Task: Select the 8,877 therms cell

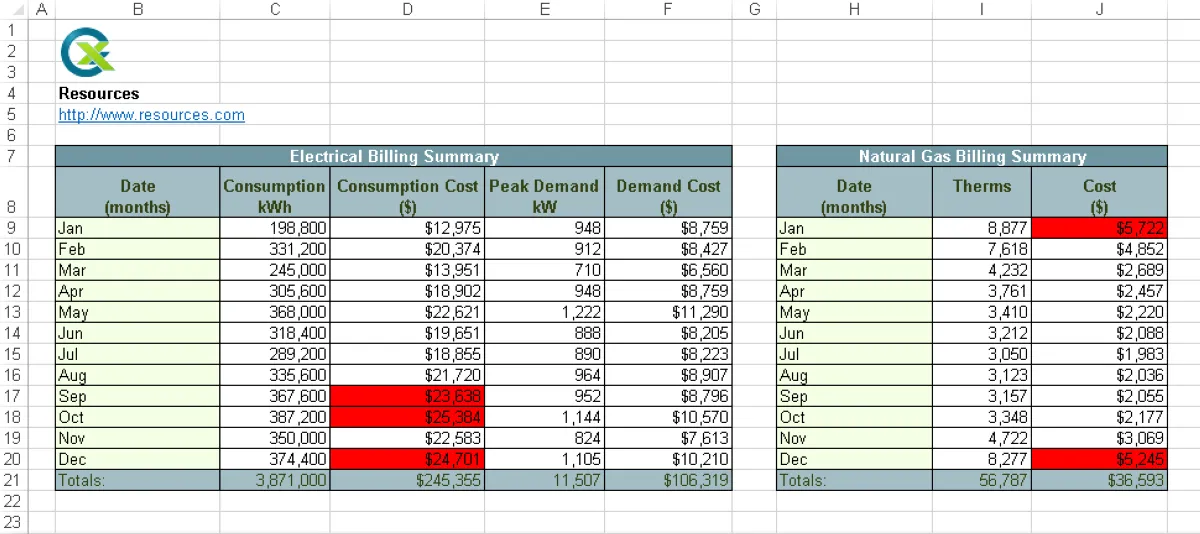Action: click(x=982, y=228)
